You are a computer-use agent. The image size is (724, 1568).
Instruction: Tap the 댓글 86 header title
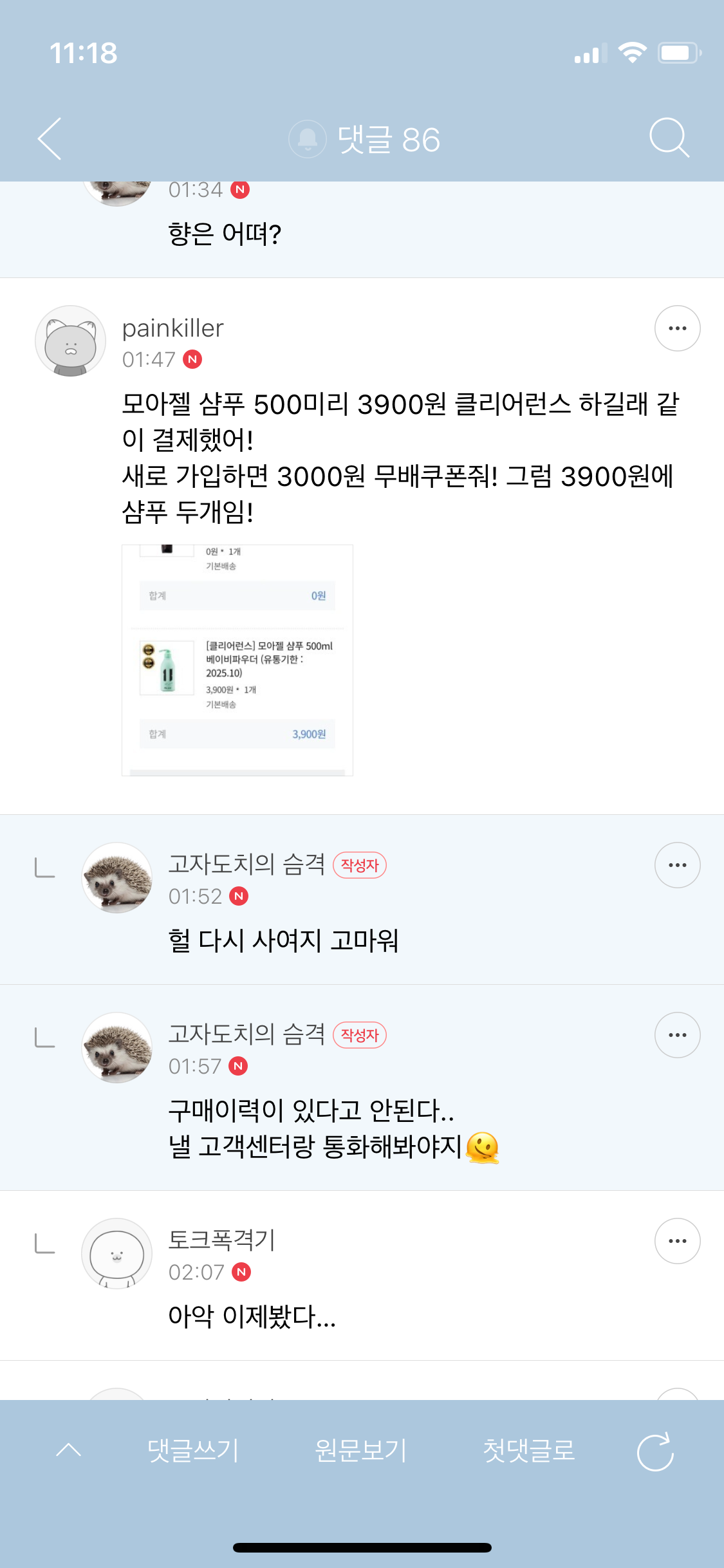[x=388, y=139]
